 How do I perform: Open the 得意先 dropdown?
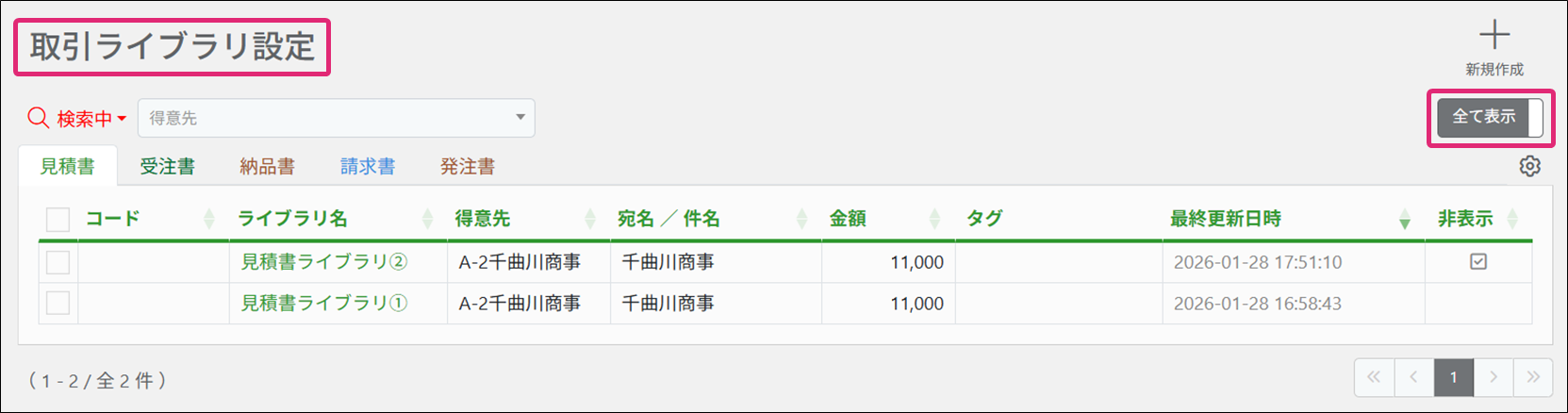(x=337, y=118)
